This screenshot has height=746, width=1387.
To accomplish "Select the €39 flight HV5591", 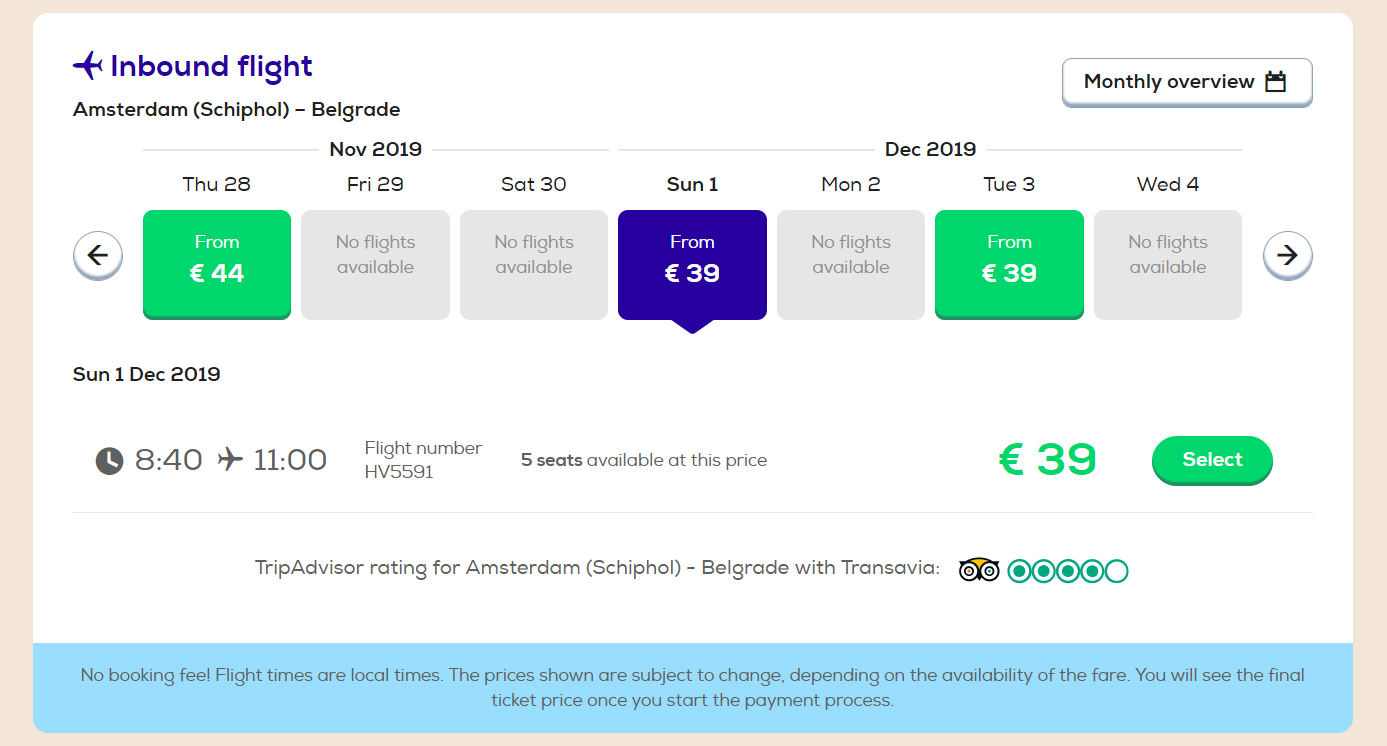I will point(1212,460).
